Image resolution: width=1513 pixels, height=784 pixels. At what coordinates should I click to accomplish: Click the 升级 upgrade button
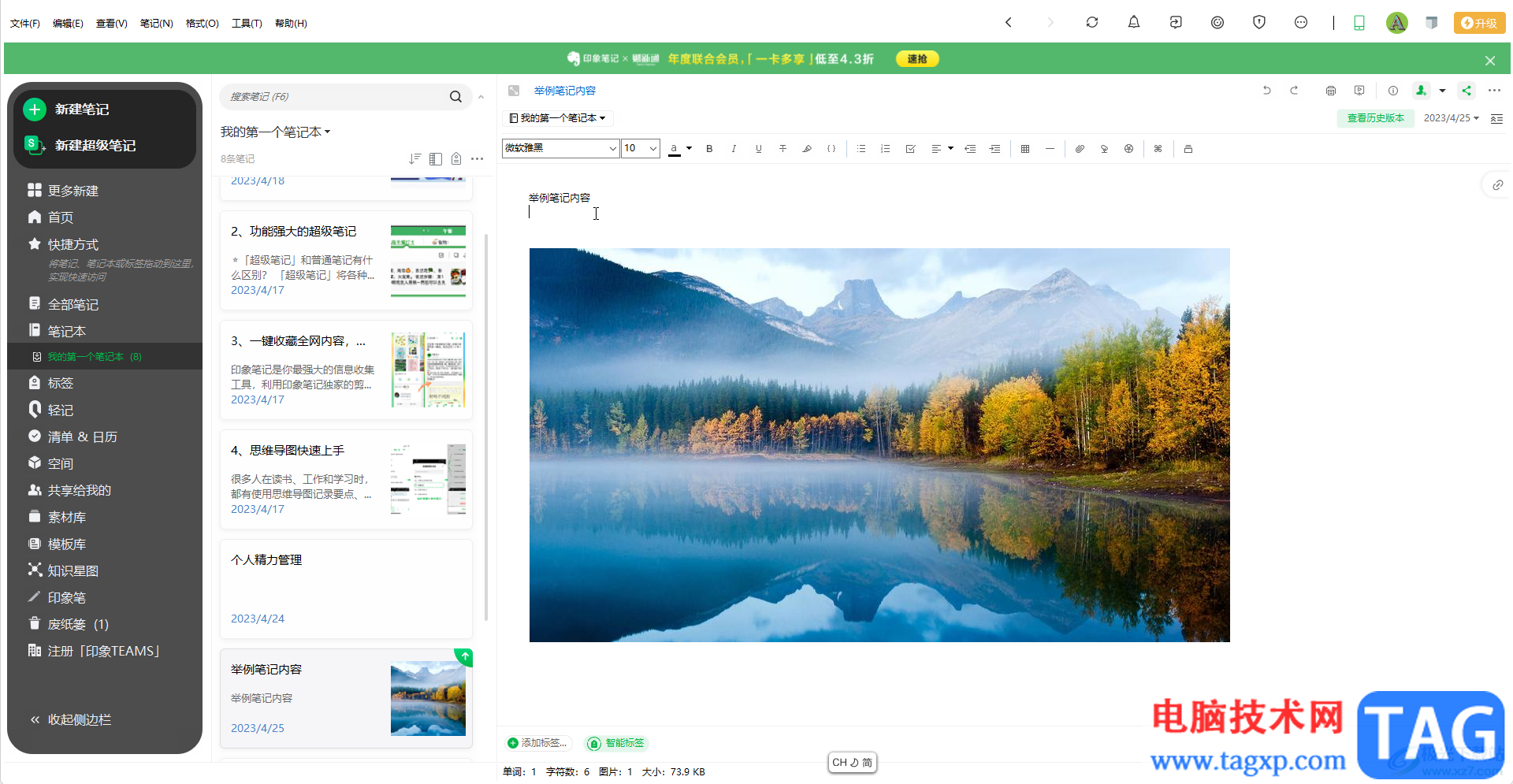pyautogui.click(x=1479, y=23)
